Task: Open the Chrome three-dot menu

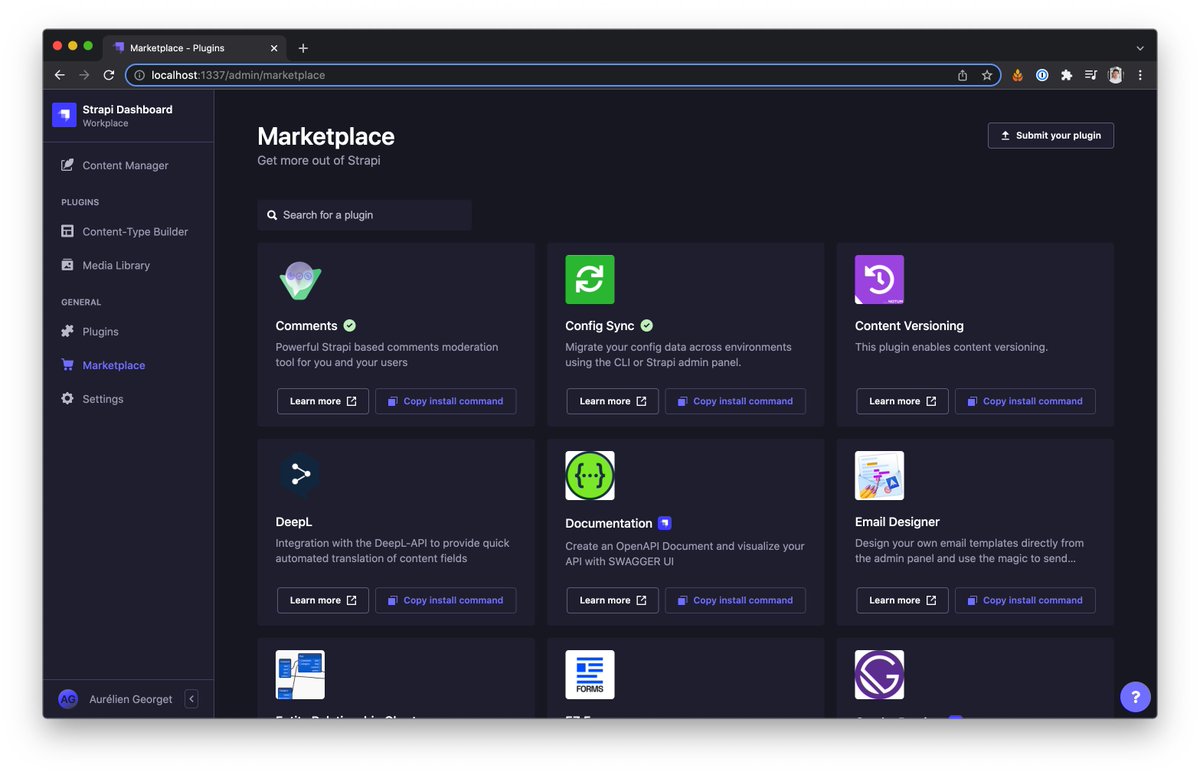Action: pyautogui.click(x=1140, y=75)
